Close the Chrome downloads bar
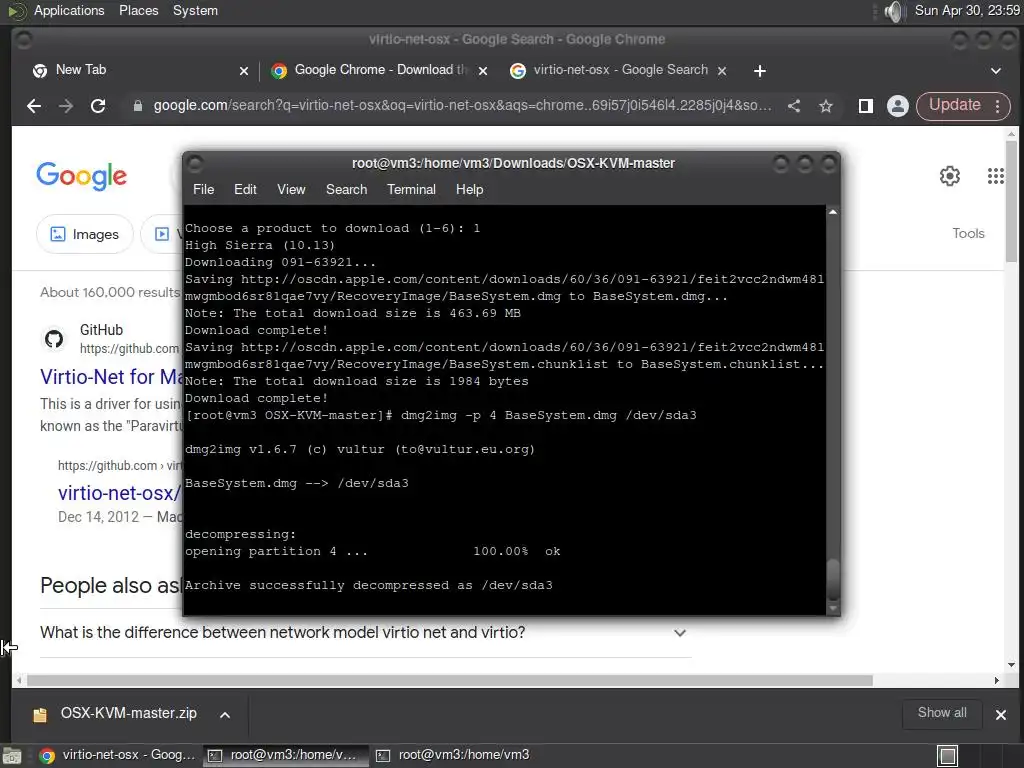The image size is (1024, 768). coord(1000,714)
